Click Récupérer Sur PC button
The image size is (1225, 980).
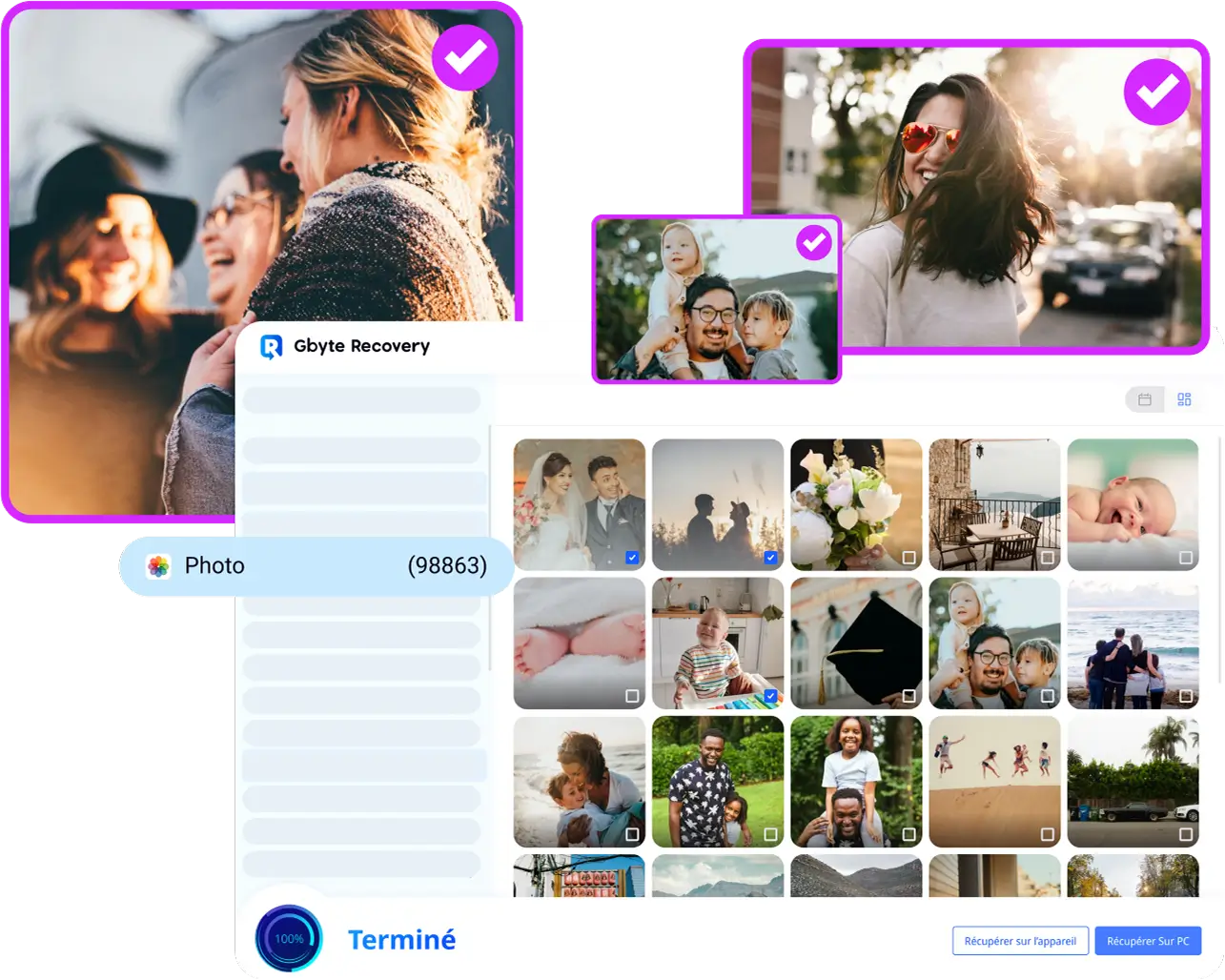tap(1147, 941)
